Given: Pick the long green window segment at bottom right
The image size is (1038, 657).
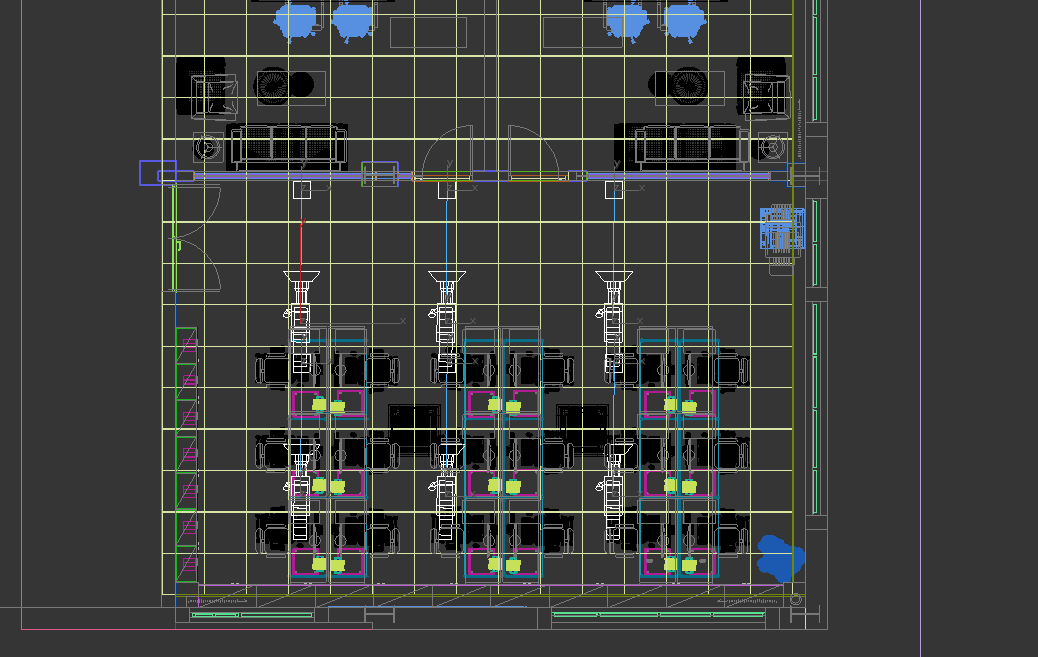Looking at the screenshot, I should [x=658, y=614].
